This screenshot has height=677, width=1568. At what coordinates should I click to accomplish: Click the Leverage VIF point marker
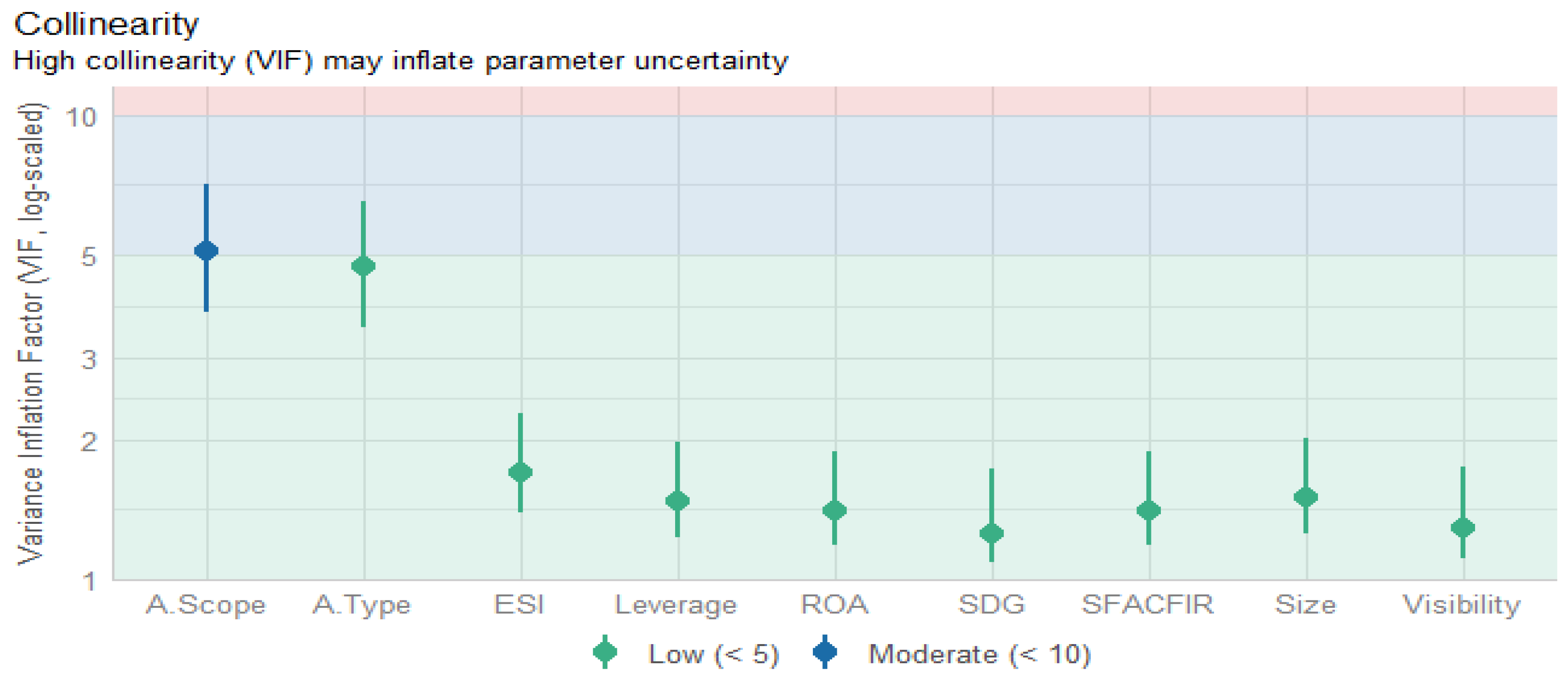pyautogui.click(x=678, y=501)
